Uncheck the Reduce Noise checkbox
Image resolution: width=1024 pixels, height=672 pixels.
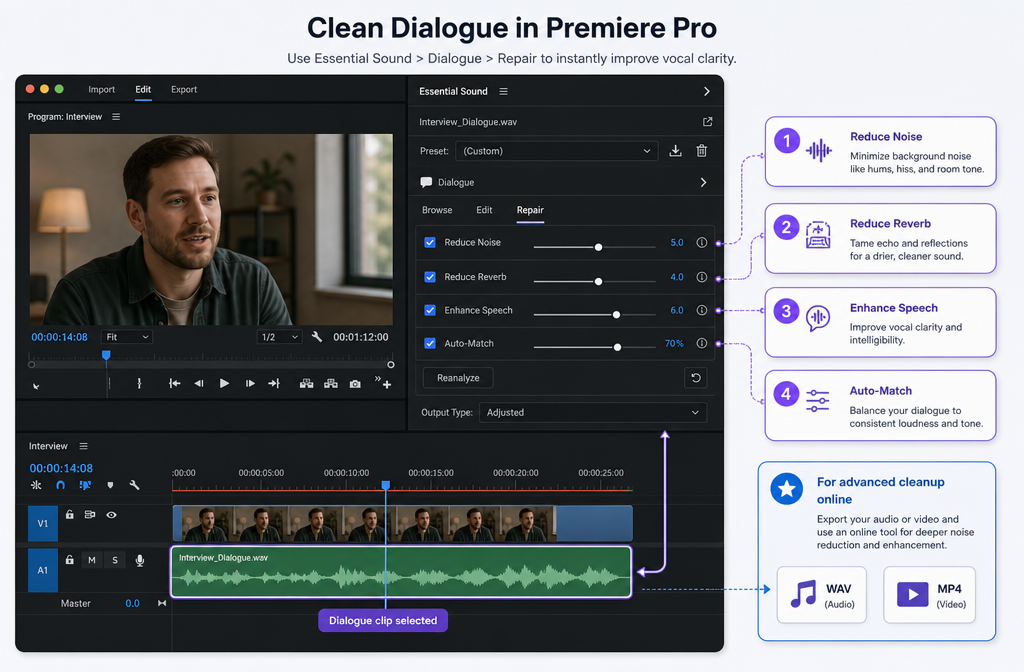[430, 242]
